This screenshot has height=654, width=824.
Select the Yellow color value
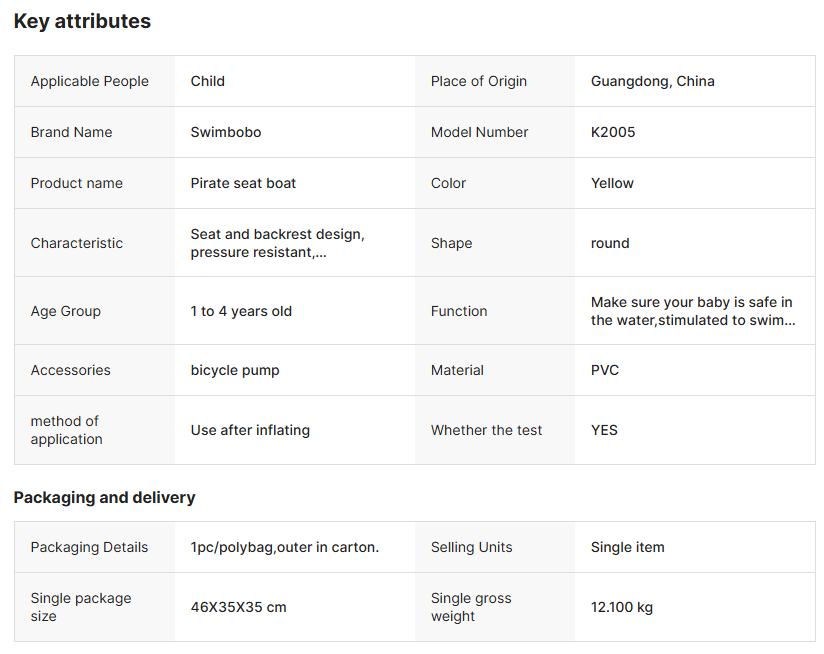coord(612,183)
